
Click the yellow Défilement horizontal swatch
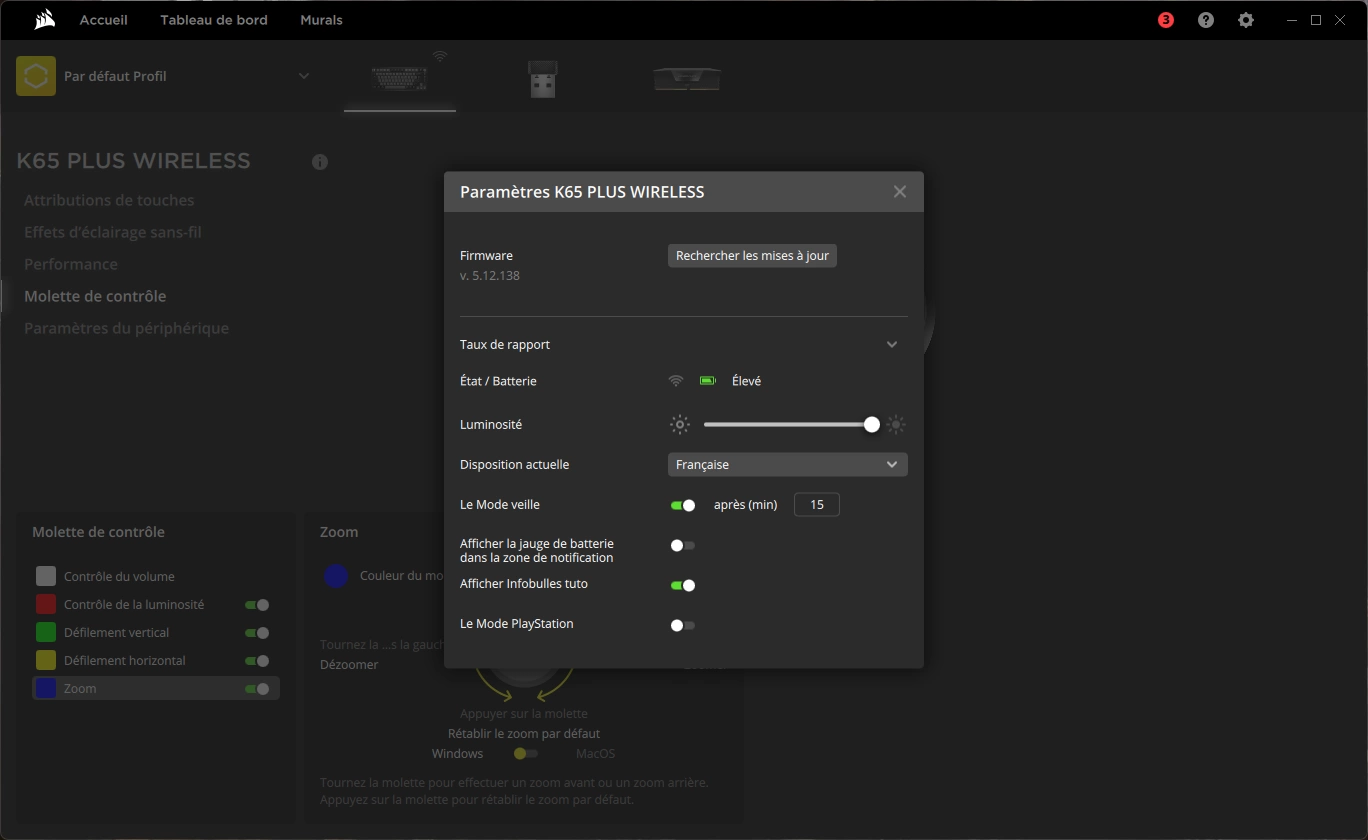pyautogui.click(x=46, y=660)
